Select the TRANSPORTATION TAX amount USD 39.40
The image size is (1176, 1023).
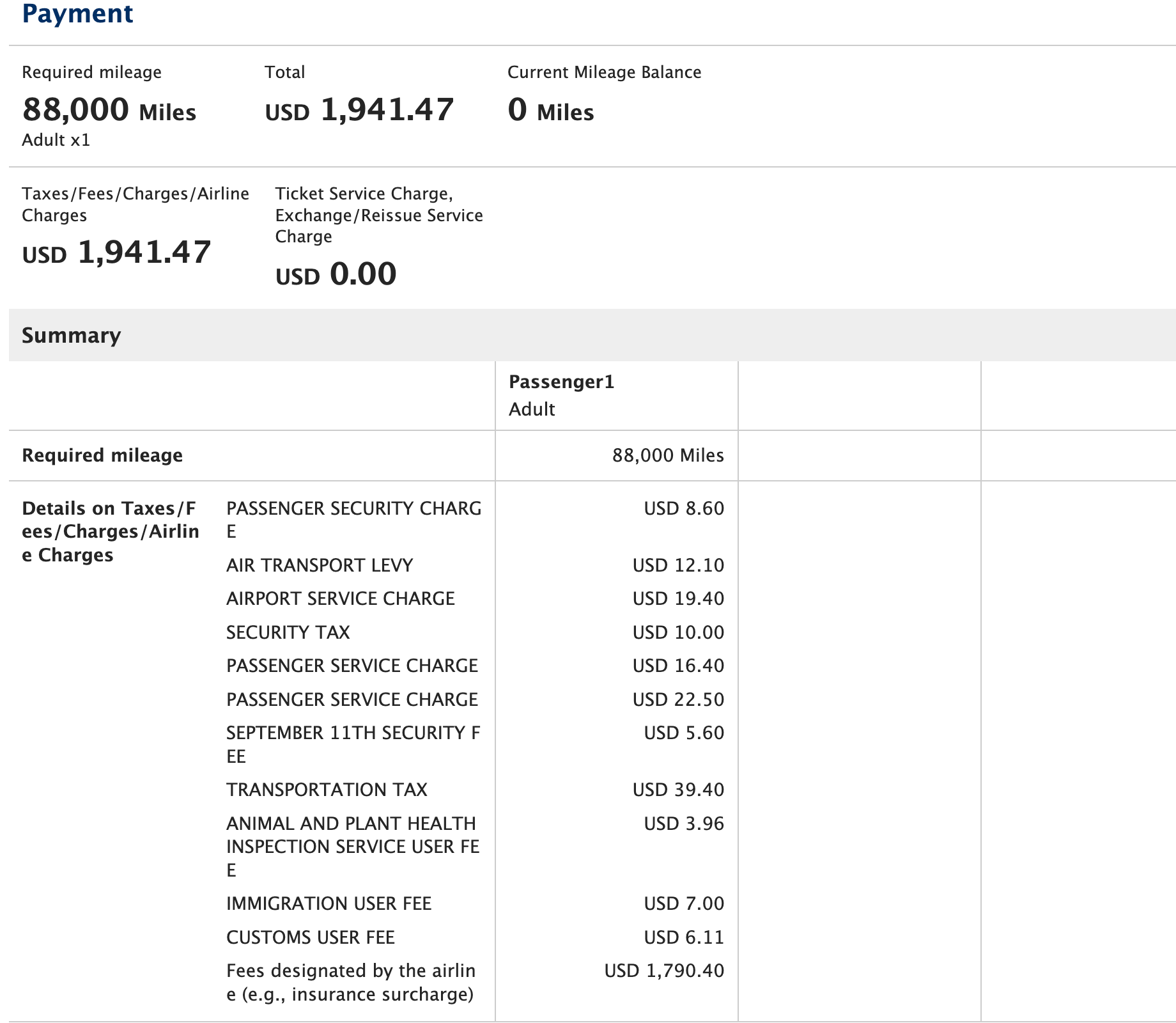[x=677, y=790]
